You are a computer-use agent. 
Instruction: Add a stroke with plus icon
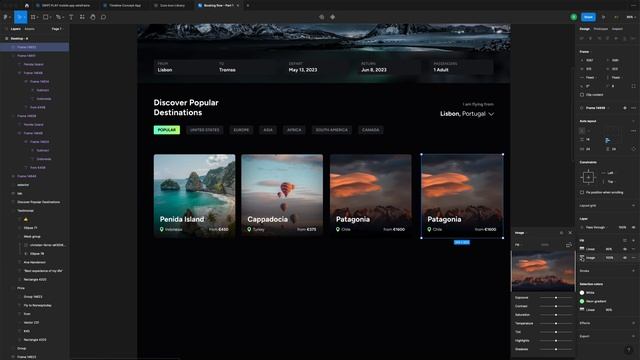coord(633,271)
